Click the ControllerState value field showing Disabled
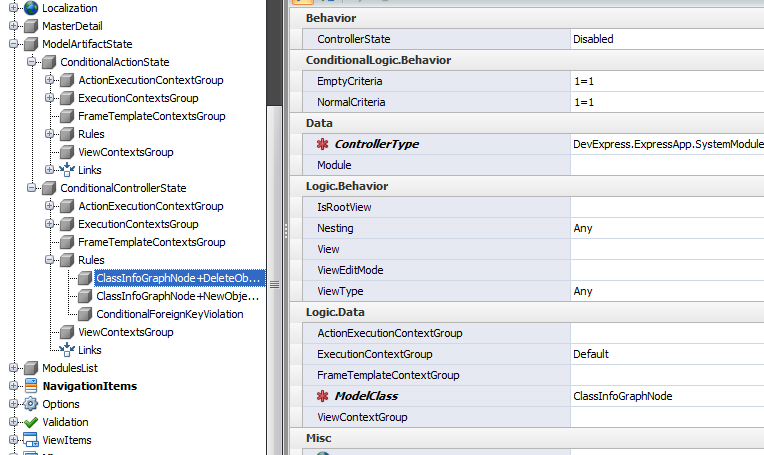The height and width of the screenshot is (455, 764). (665, 39)
